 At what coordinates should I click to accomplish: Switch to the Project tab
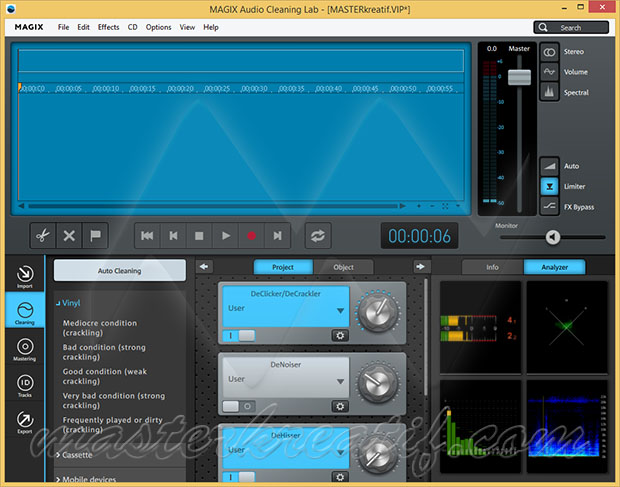[283, 267]
